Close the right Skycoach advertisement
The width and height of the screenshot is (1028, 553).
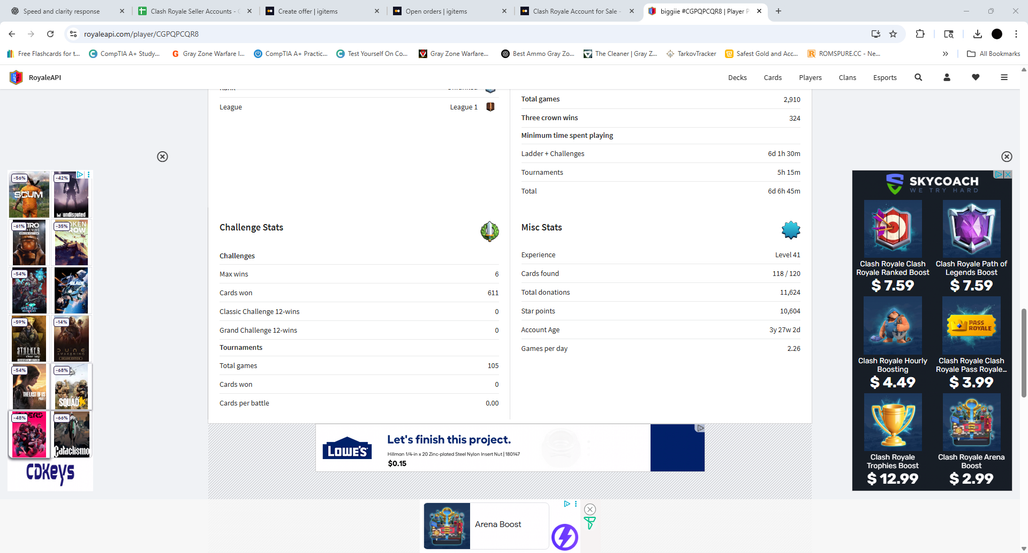coord(1006,156)
